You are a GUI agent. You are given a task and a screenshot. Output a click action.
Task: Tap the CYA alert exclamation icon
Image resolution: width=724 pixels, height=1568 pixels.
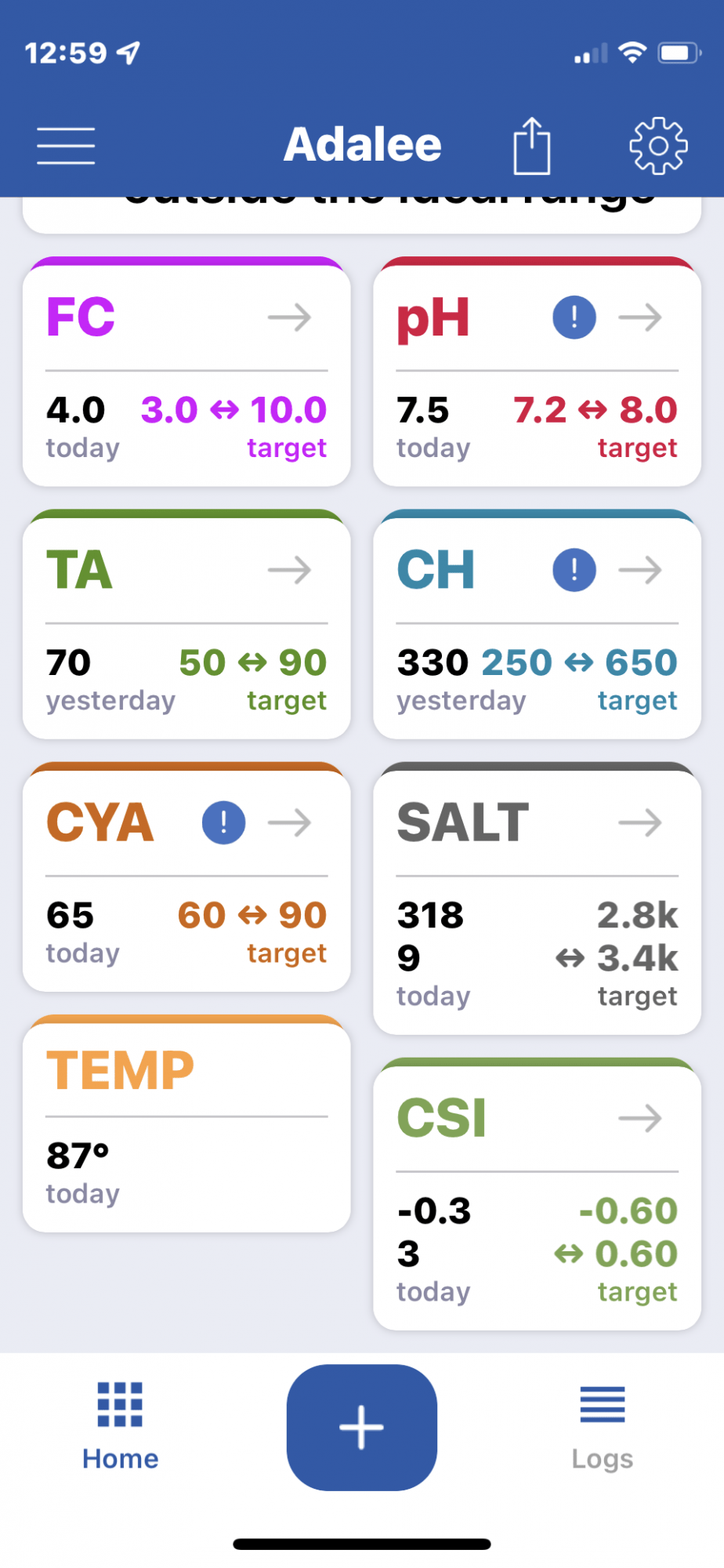224,822
